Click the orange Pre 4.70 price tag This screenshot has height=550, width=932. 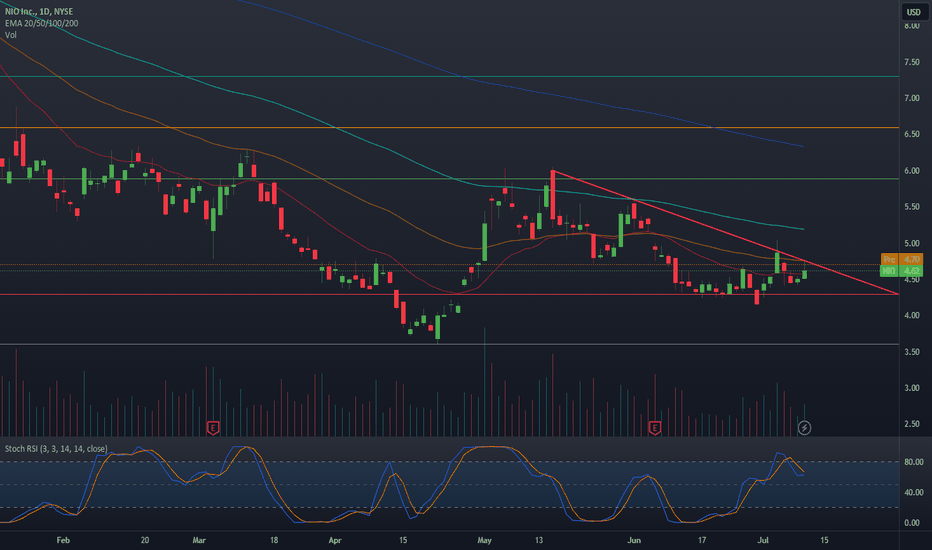pos(902,259)
